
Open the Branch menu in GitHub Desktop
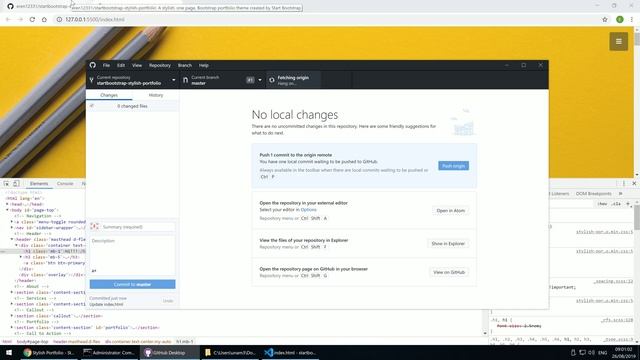184,65
